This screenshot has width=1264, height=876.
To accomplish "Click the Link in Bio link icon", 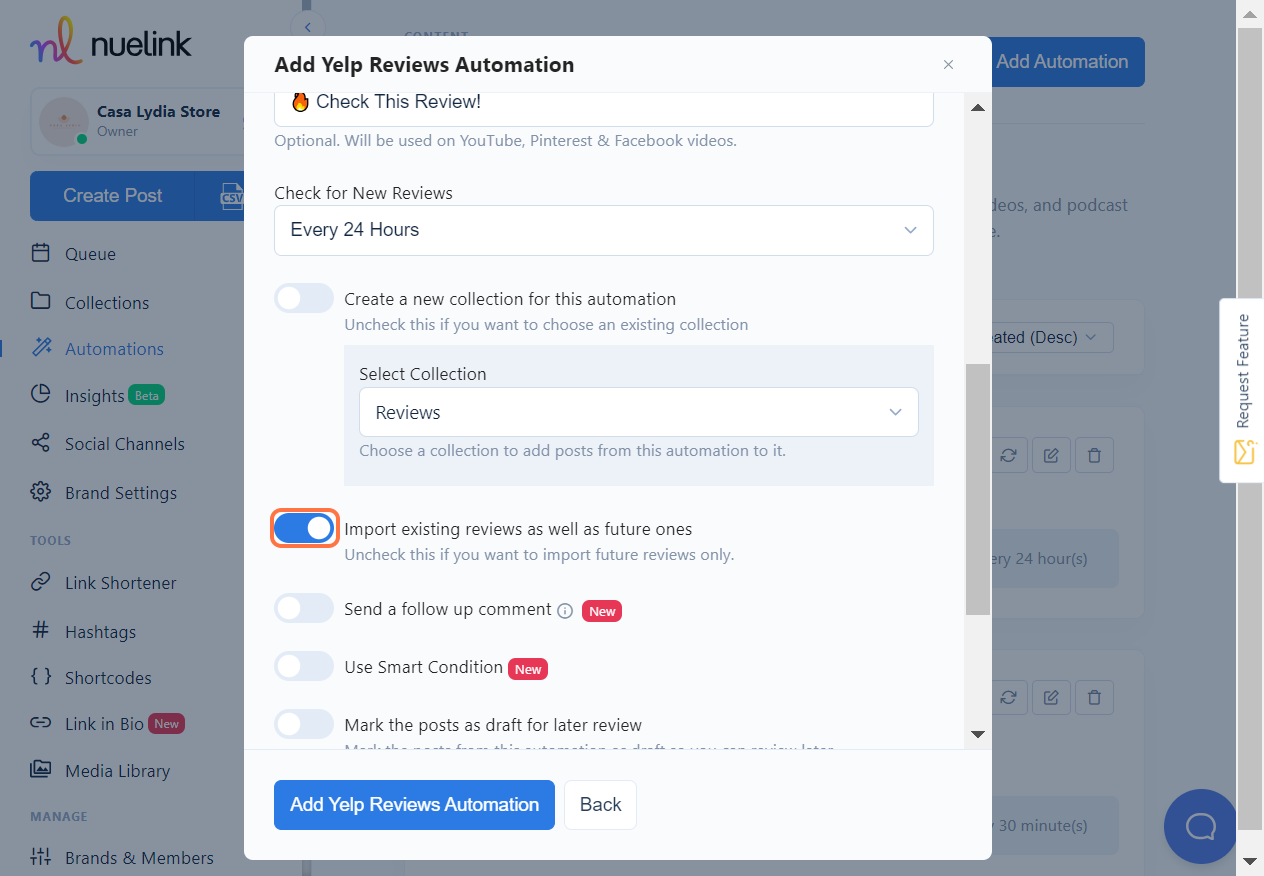I will 40,723.
